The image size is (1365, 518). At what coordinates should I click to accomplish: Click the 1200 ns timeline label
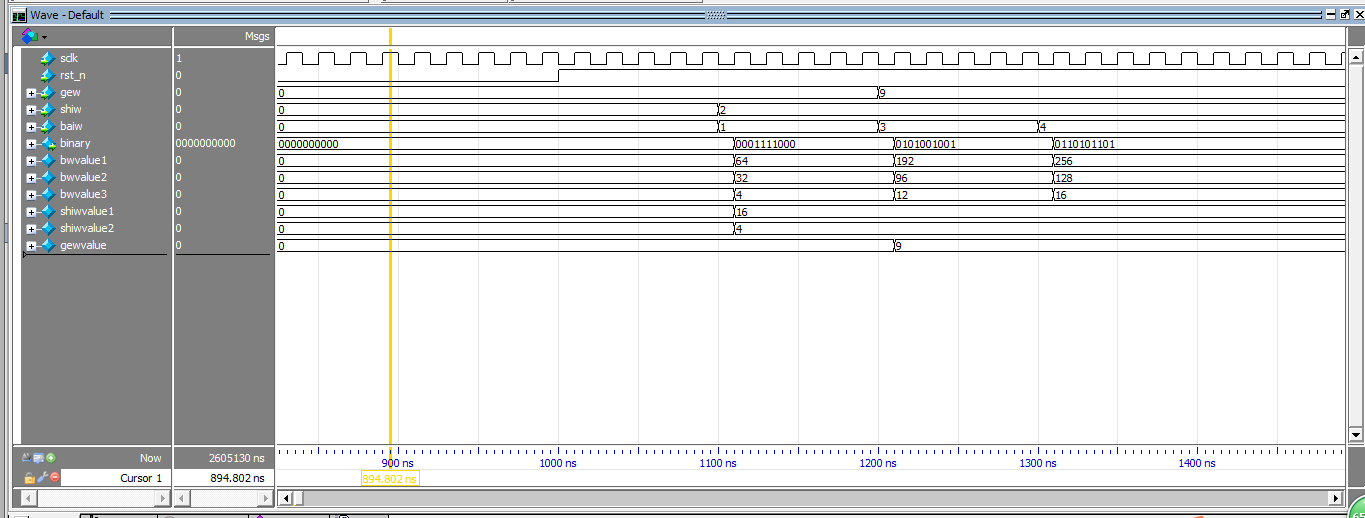[878, 464]
